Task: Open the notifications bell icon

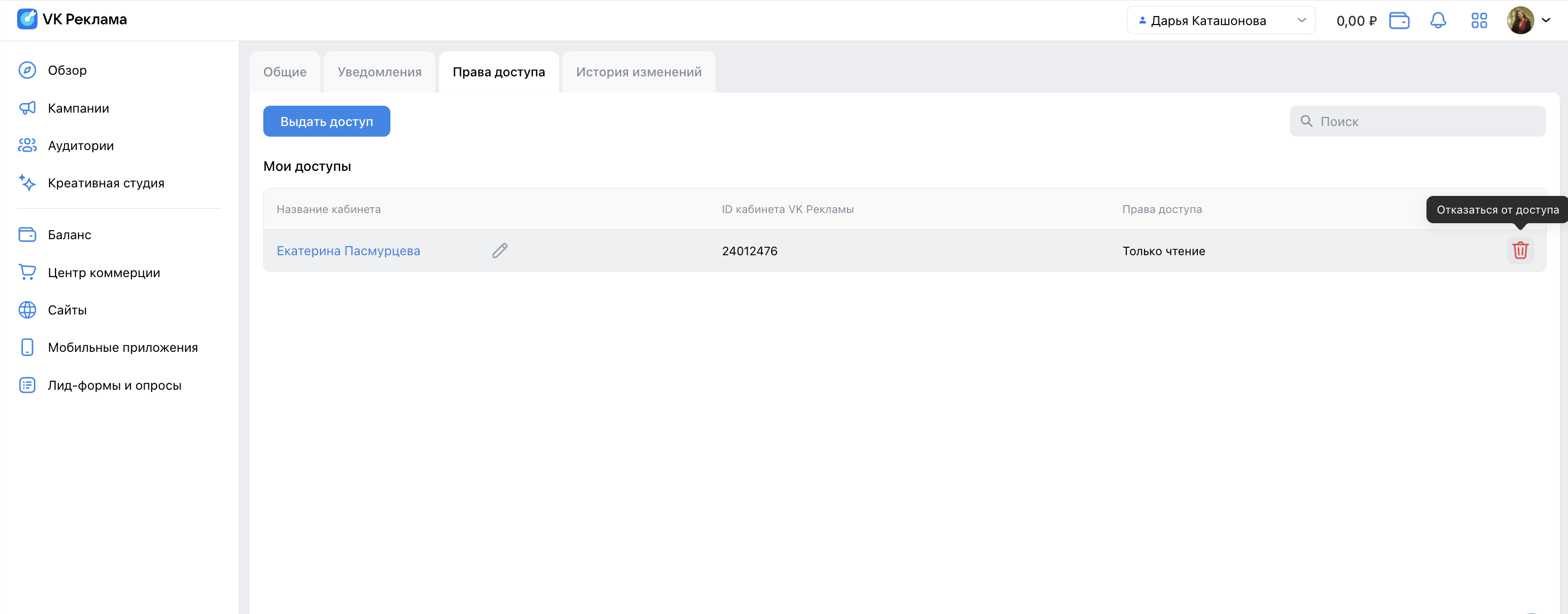Action: pos(1438,20)
